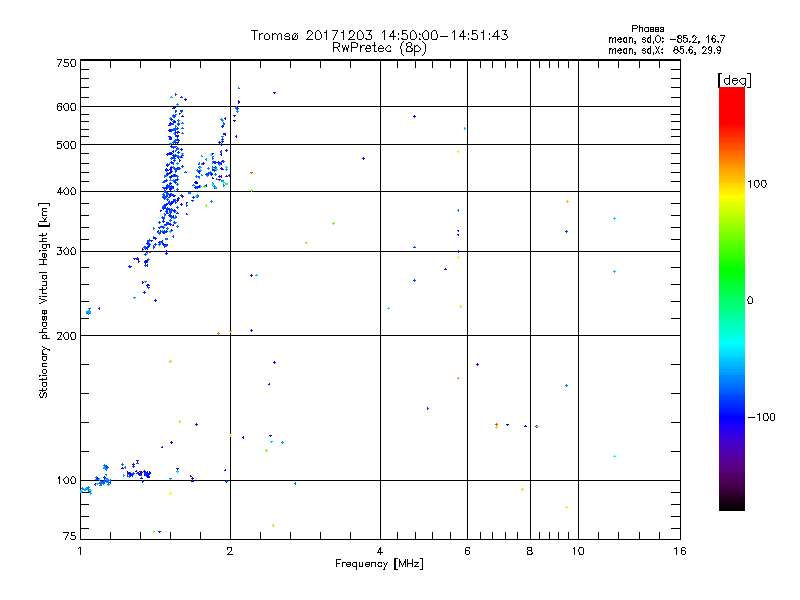
Task: Select the 'RwPretec (8p)' subtitle
Action: click(x=379, y=48)
